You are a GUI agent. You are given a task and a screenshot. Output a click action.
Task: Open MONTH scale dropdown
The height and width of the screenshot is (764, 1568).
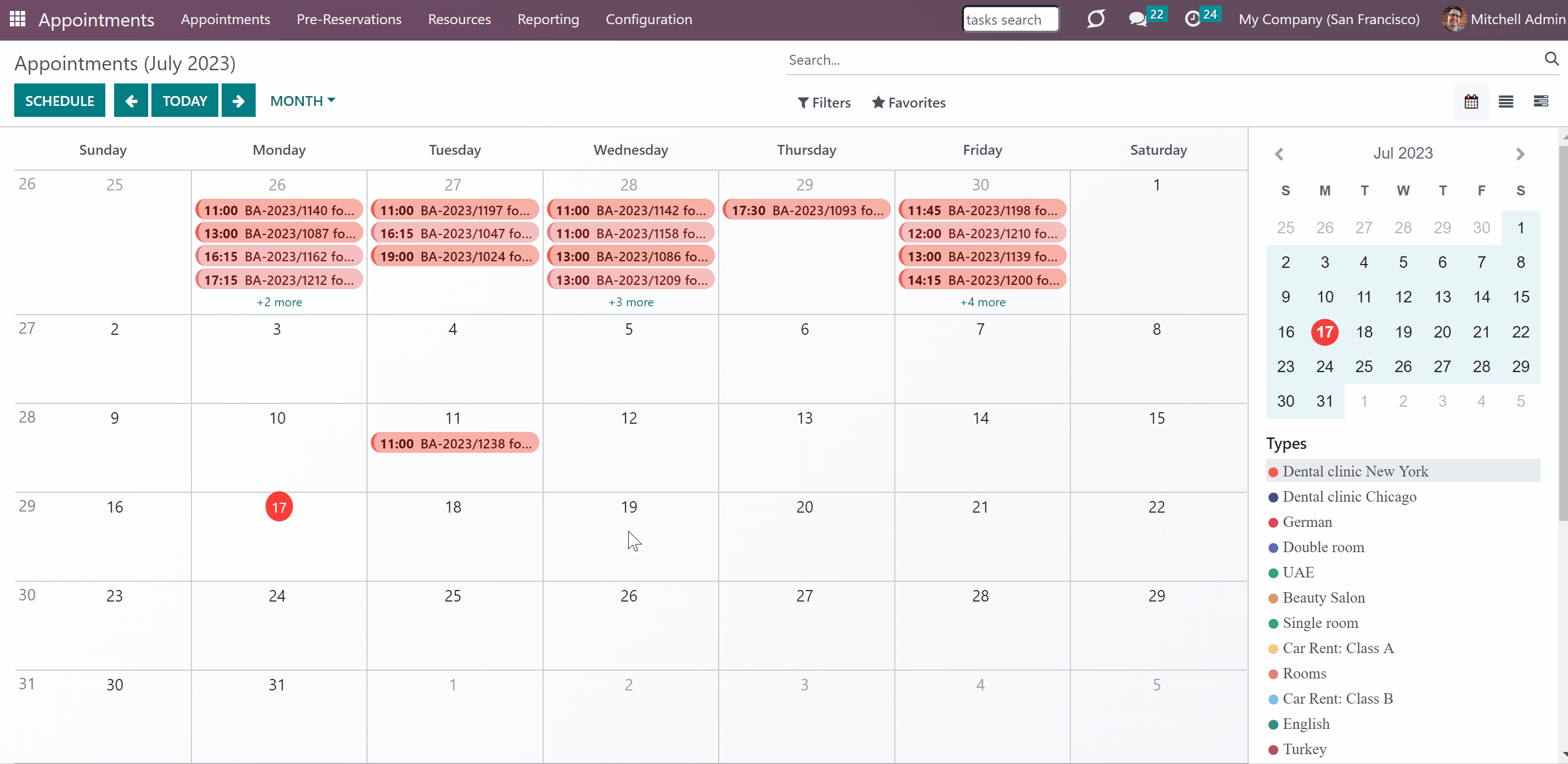click(302, 100)
